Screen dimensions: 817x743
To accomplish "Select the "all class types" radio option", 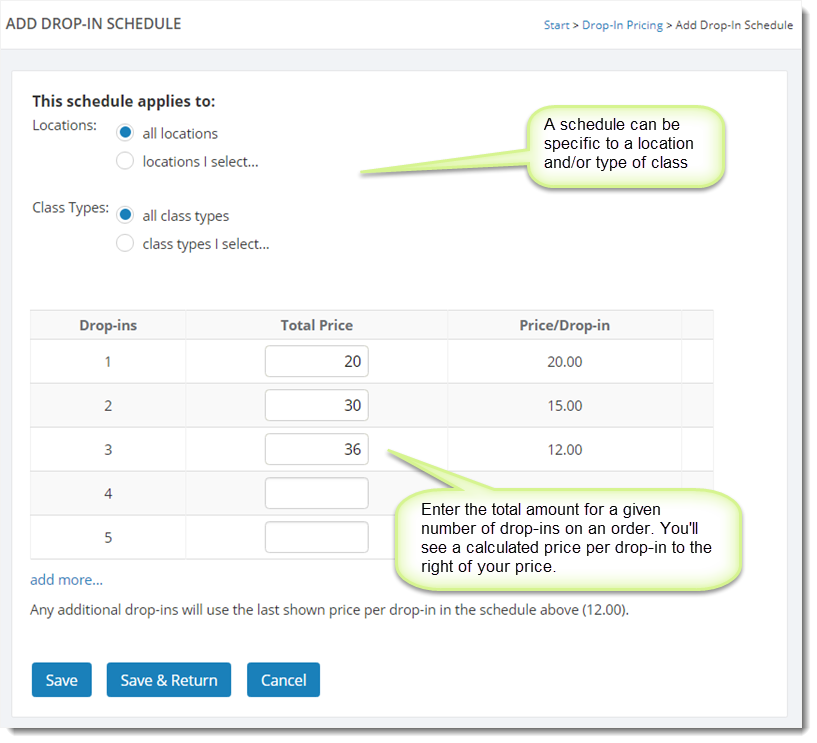I will pyautogui.click(x=125, y=215).
